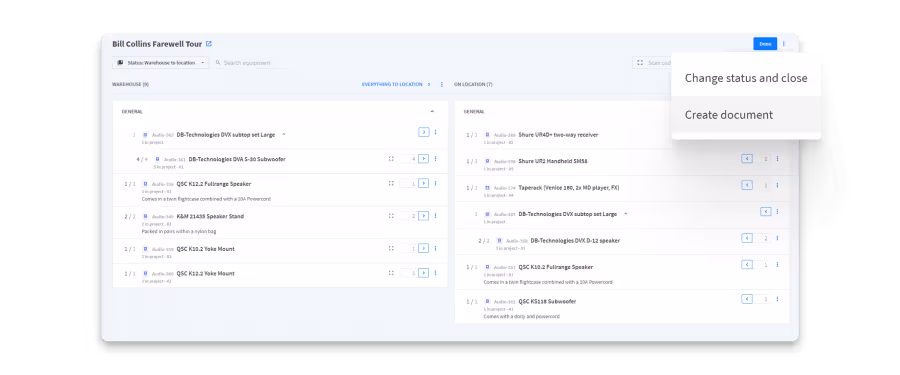Open options for QSC K12.2 Fullrange Speaker
Image resolution: width=900 pixels, height=375 pixels.
point(435,183)
